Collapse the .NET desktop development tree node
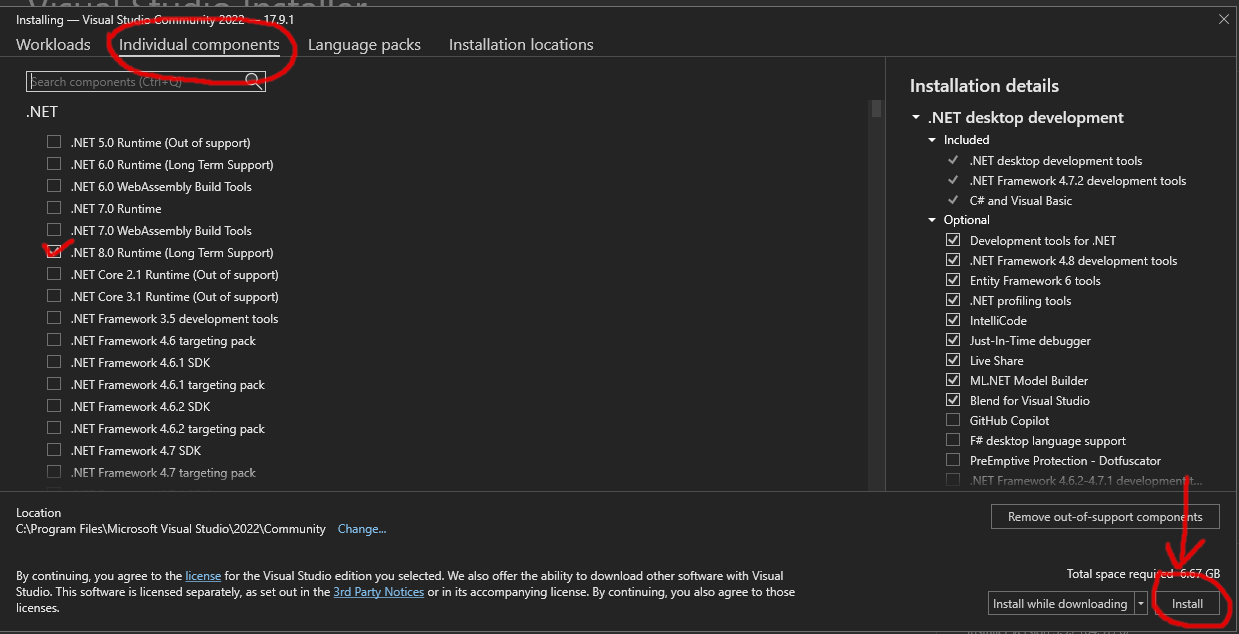This screenshot has width=1239, height=634. [916, 117]
